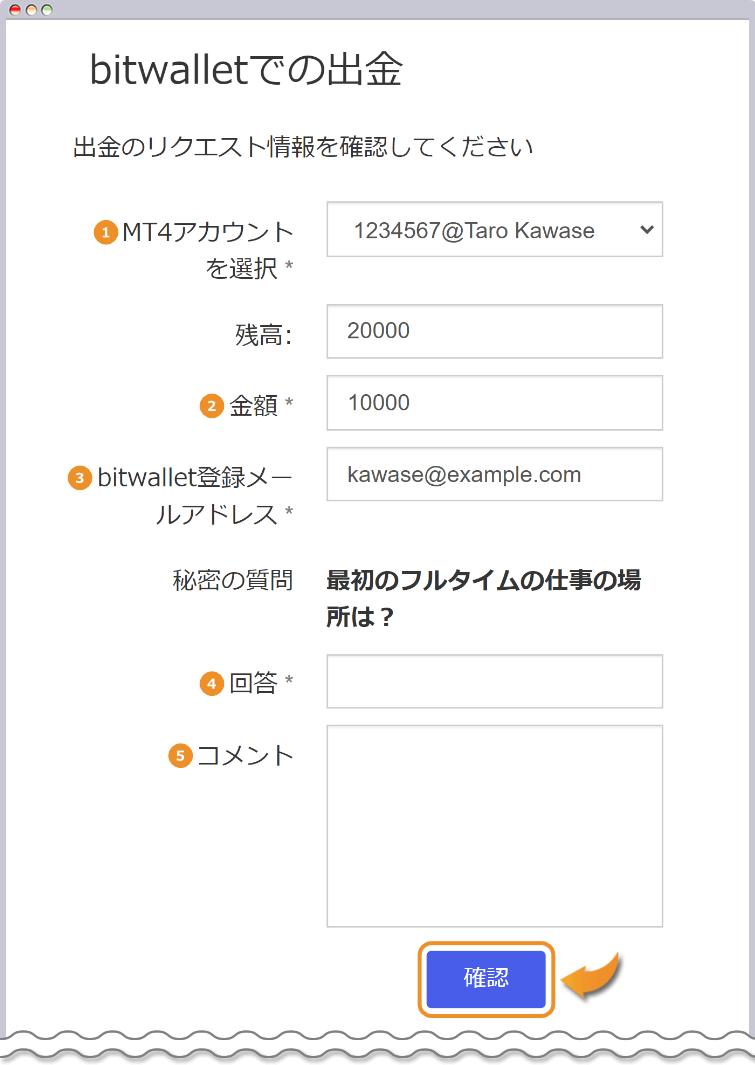Click the '秘密の質問' label
The width and height of the screenshot is (755, 1065).
tap(232, 580)
